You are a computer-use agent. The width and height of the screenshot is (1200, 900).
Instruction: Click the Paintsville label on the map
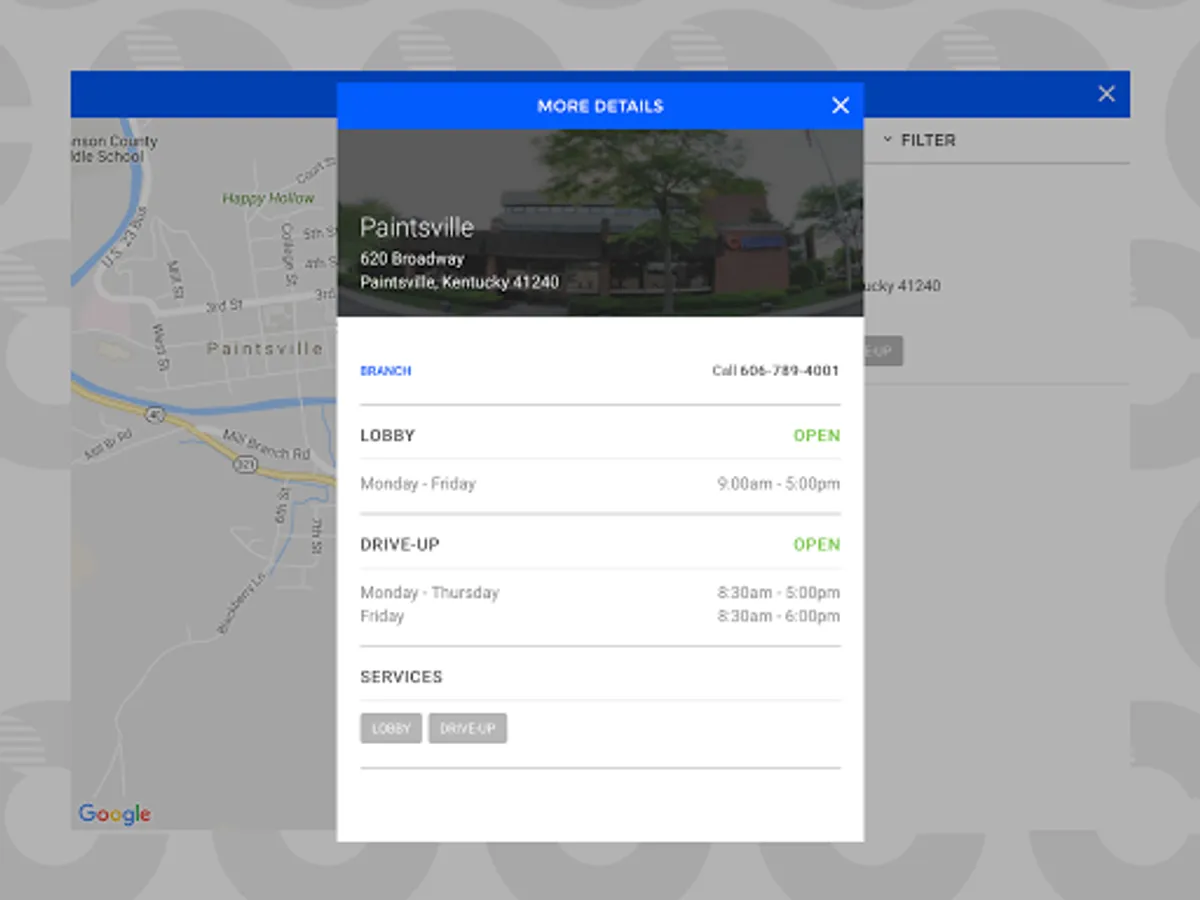click(265, 349)
